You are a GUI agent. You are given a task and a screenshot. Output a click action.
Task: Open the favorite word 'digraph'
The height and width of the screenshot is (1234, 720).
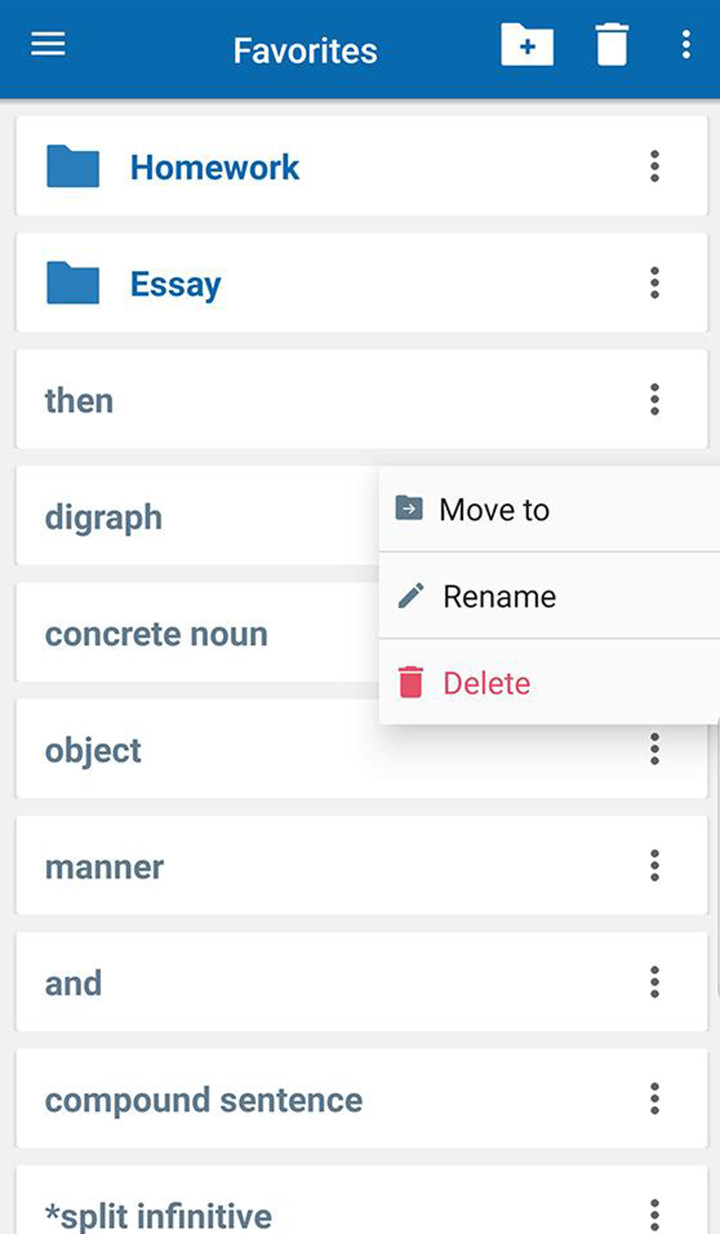pos(104,518)
